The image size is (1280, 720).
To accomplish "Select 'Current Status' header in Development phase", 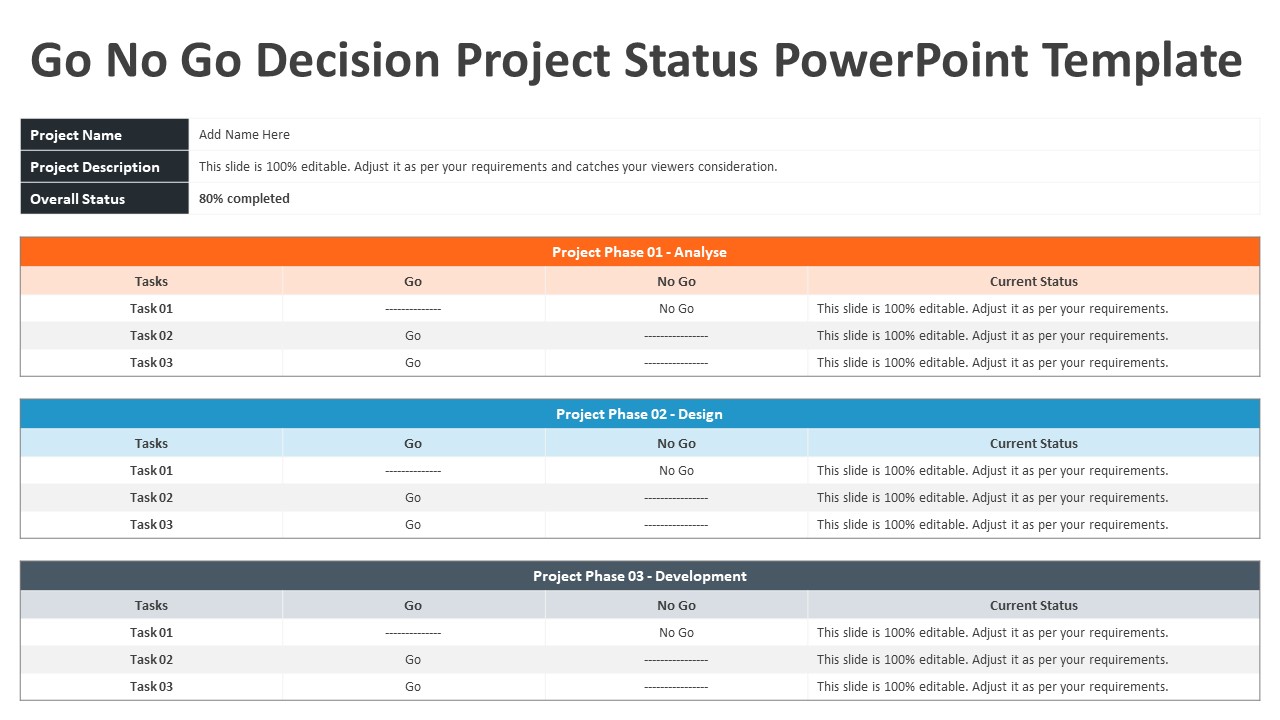I will tap(1034, 605).
